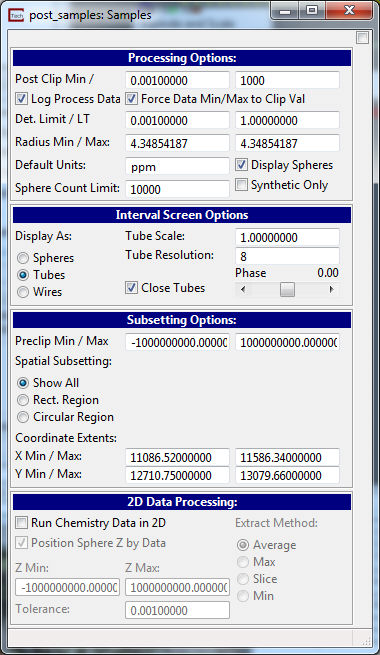Screen dimensions: 380x655
Task: Click X Max field 11586.34
Action: pos(287,457)
